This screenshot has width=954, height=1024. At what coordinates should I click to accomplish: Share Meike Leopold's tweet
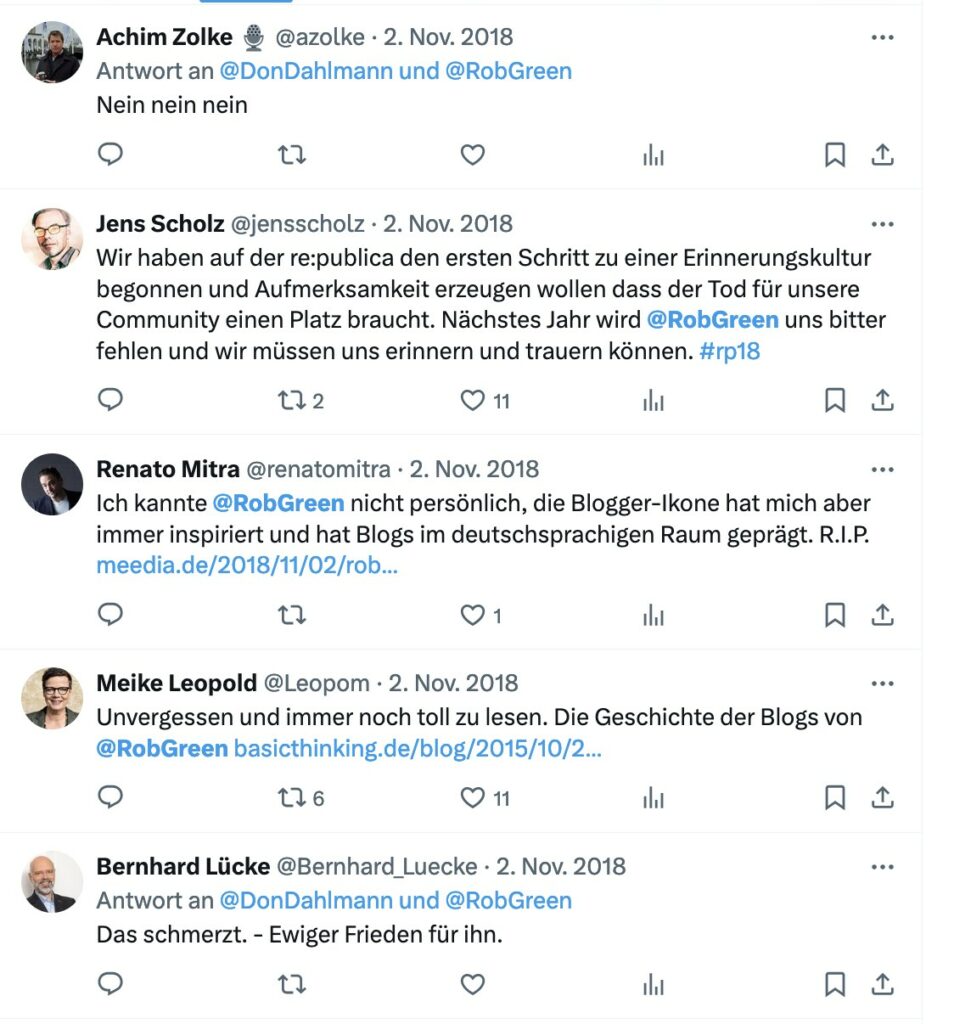(x=882, y=797)
